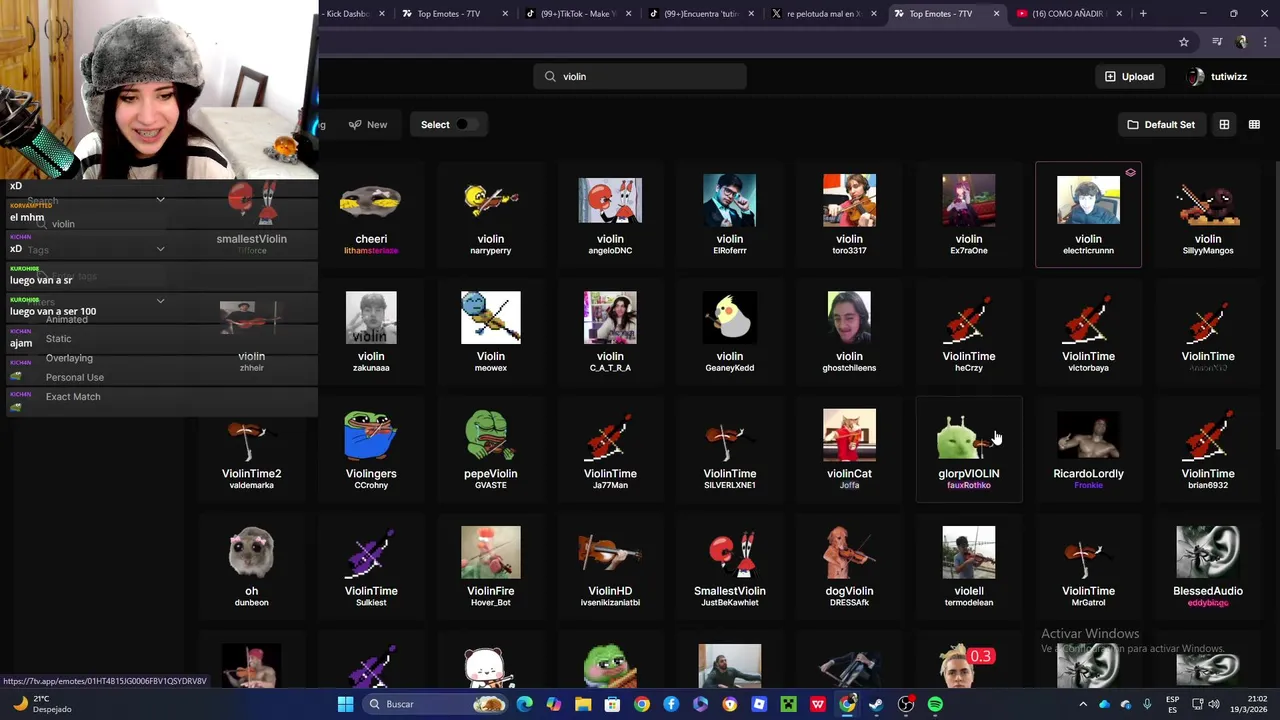The image size is (1280, 720).
Task: Click the sidebar search field with violin
Action: tap(95, 224)
